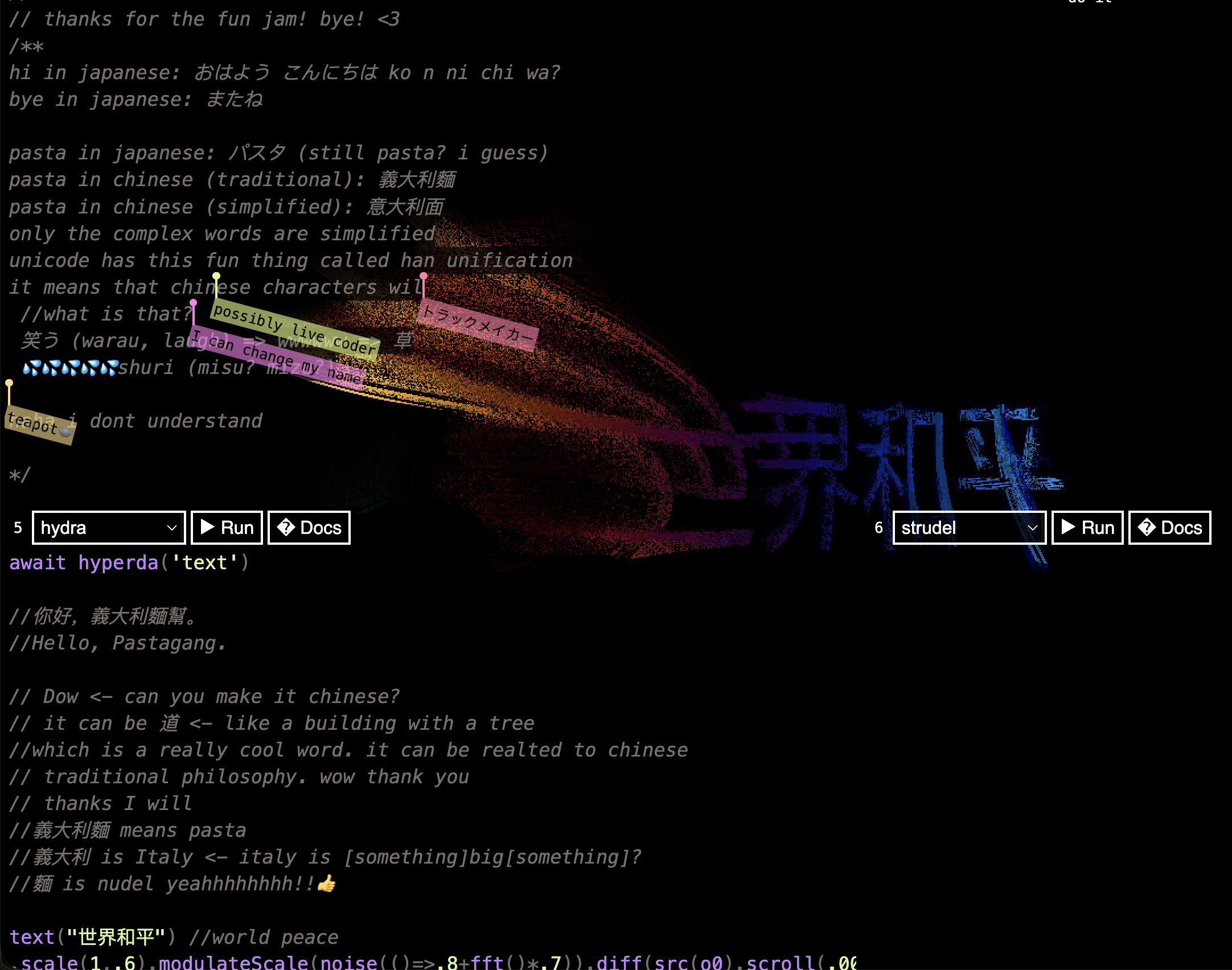
Task: Click the water droplet emojis before 'shuri'
Action: [69, 368]
